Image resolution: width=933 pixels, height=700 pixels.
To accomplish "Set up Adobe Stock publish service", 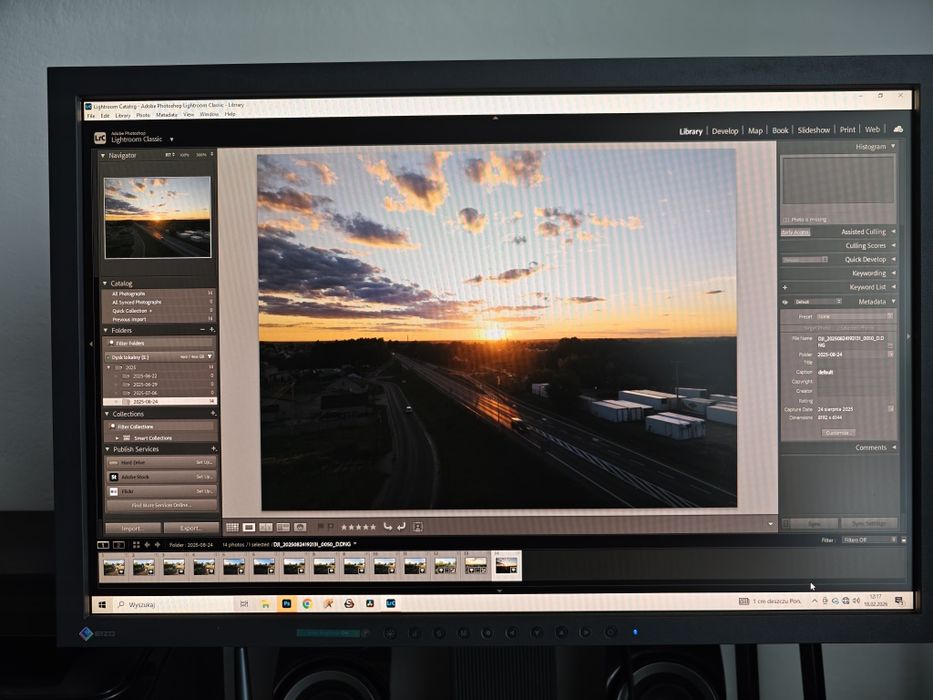I will 204,477.
